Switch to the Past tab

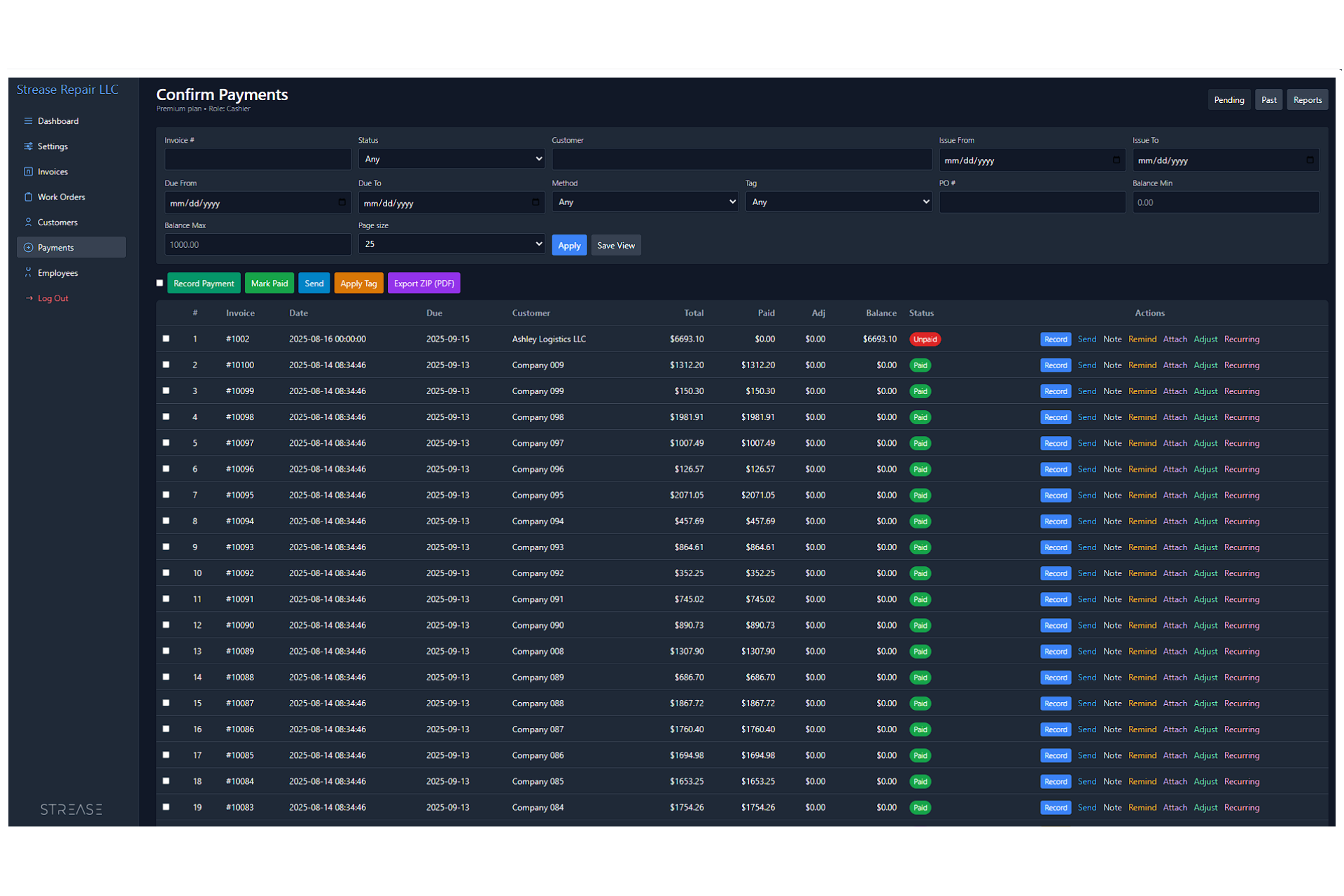(x=1268, y=100)
